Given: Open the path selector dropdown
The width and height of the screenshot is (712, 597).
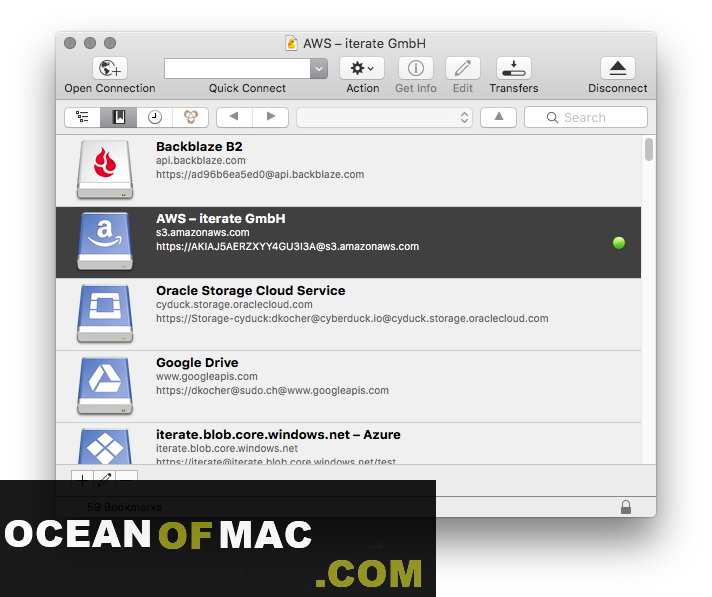Looking at the screenshot, I should pyautogui.click(x=384, y=118).
